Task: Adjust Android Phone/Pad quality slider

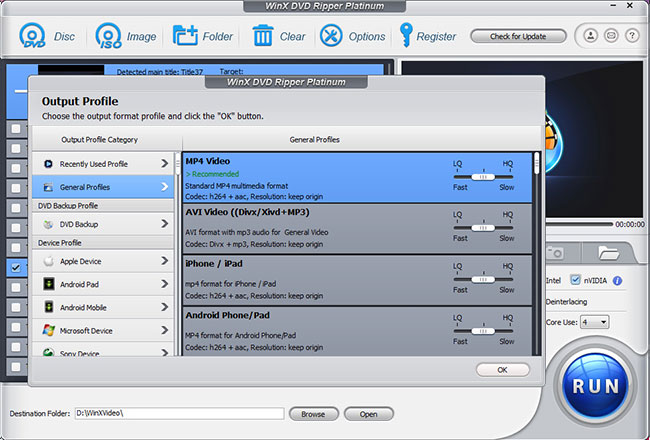Action: (483, 331)
